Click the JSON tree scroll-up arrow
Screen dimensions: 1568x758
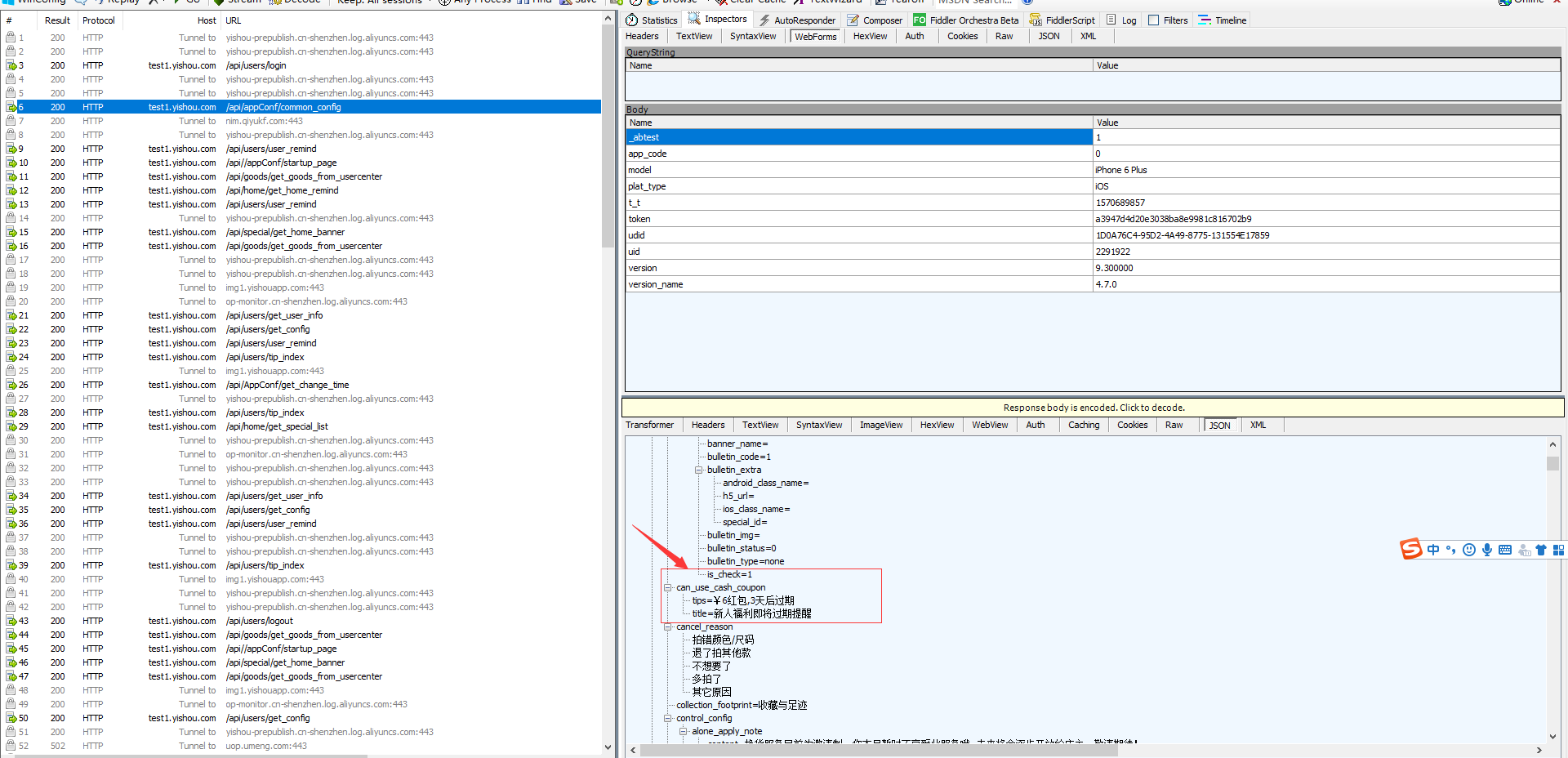(1552, 444)
